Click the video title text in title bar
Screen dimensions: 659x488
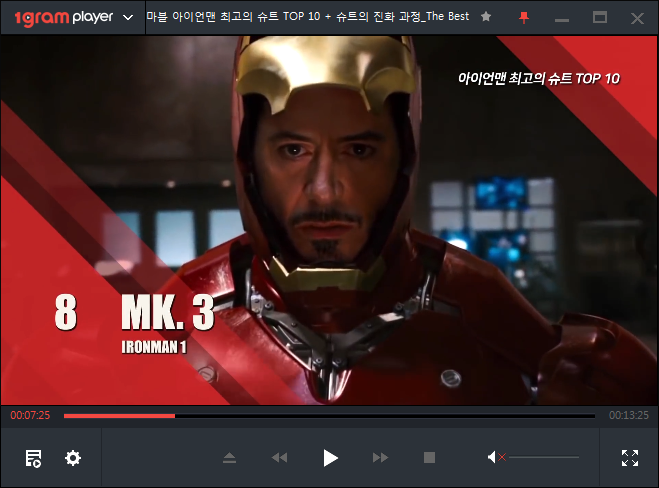pos(308,16)
